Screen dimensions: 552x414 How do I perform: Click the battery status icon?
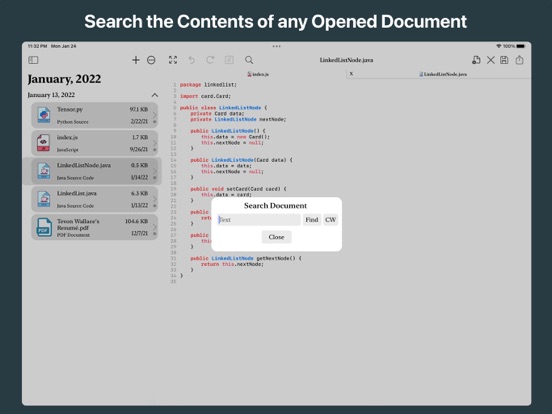tap(521, 46)
